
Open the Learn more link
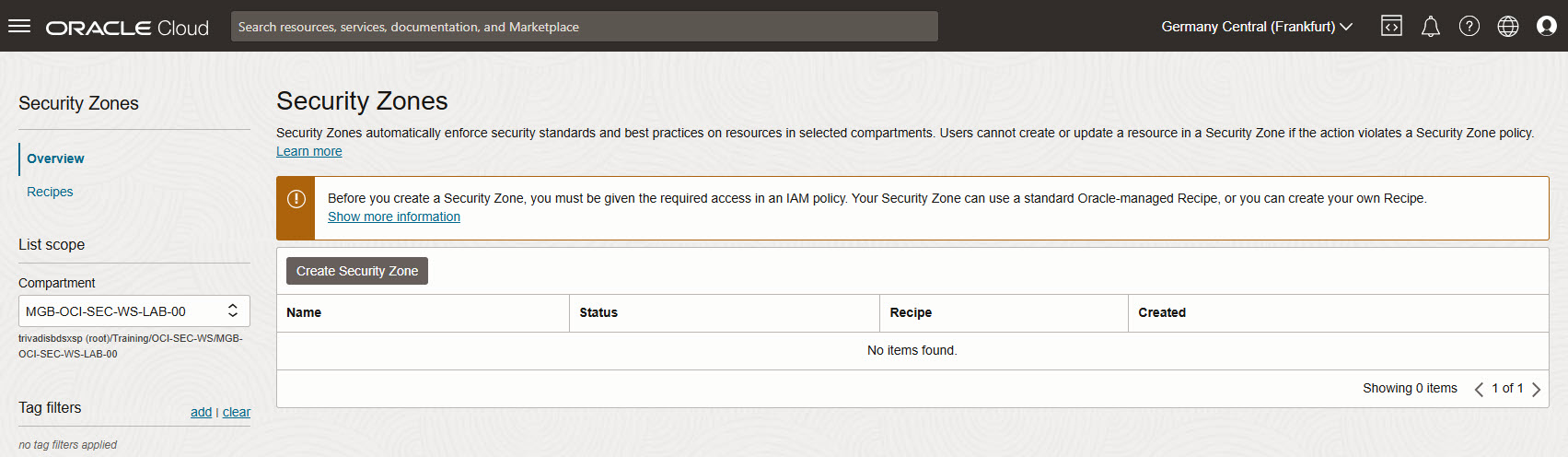pos(309,151)
